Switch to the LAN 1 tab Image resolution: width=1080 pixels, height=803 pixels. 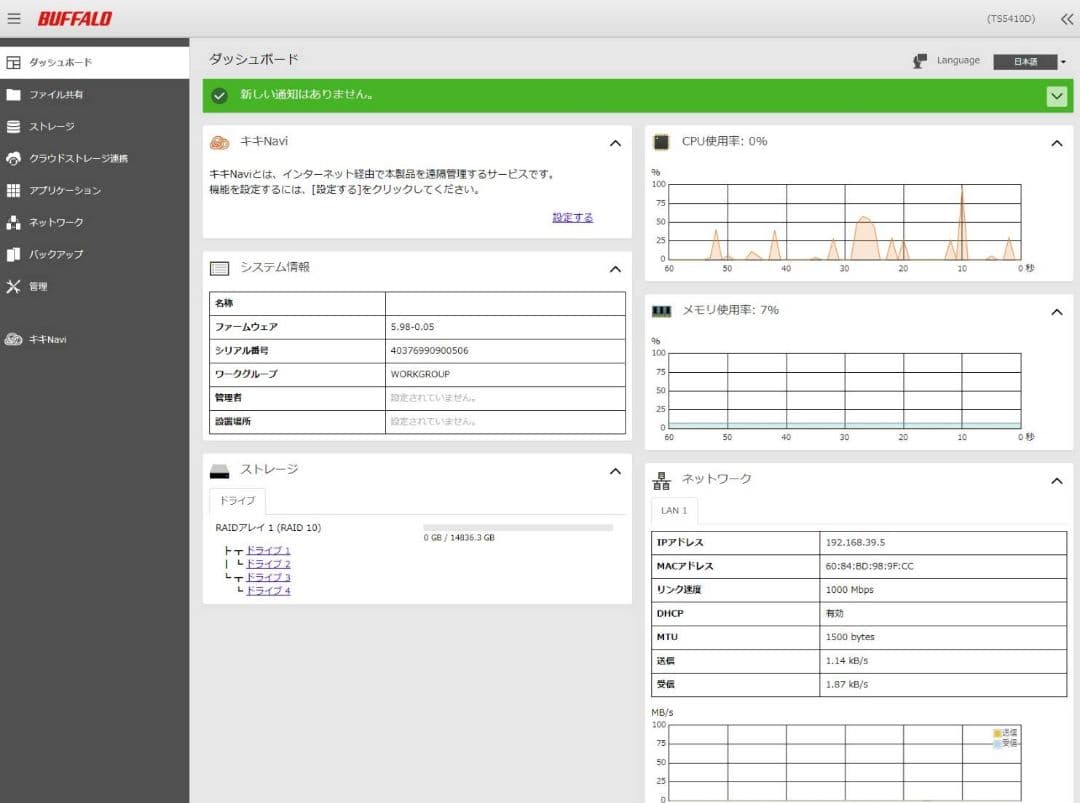674,510
